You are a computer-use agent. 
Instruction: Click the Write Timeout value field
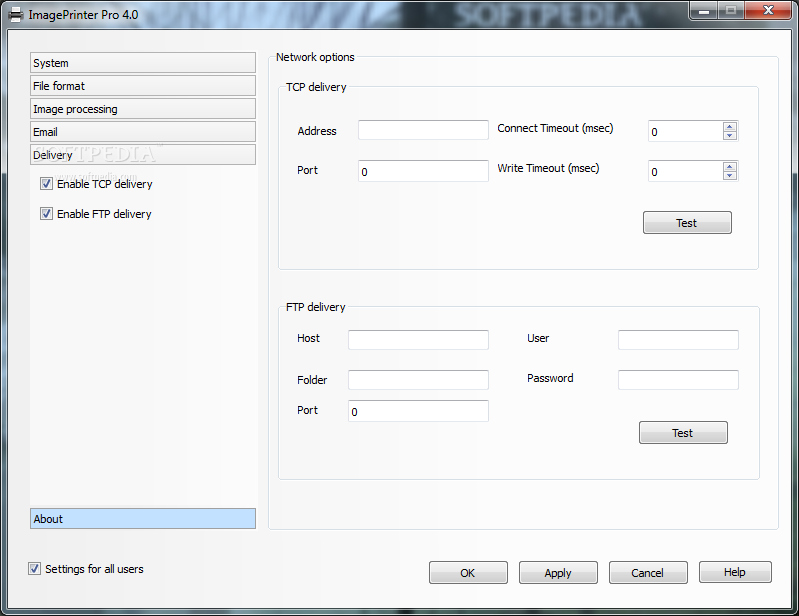tap(685, 171)
